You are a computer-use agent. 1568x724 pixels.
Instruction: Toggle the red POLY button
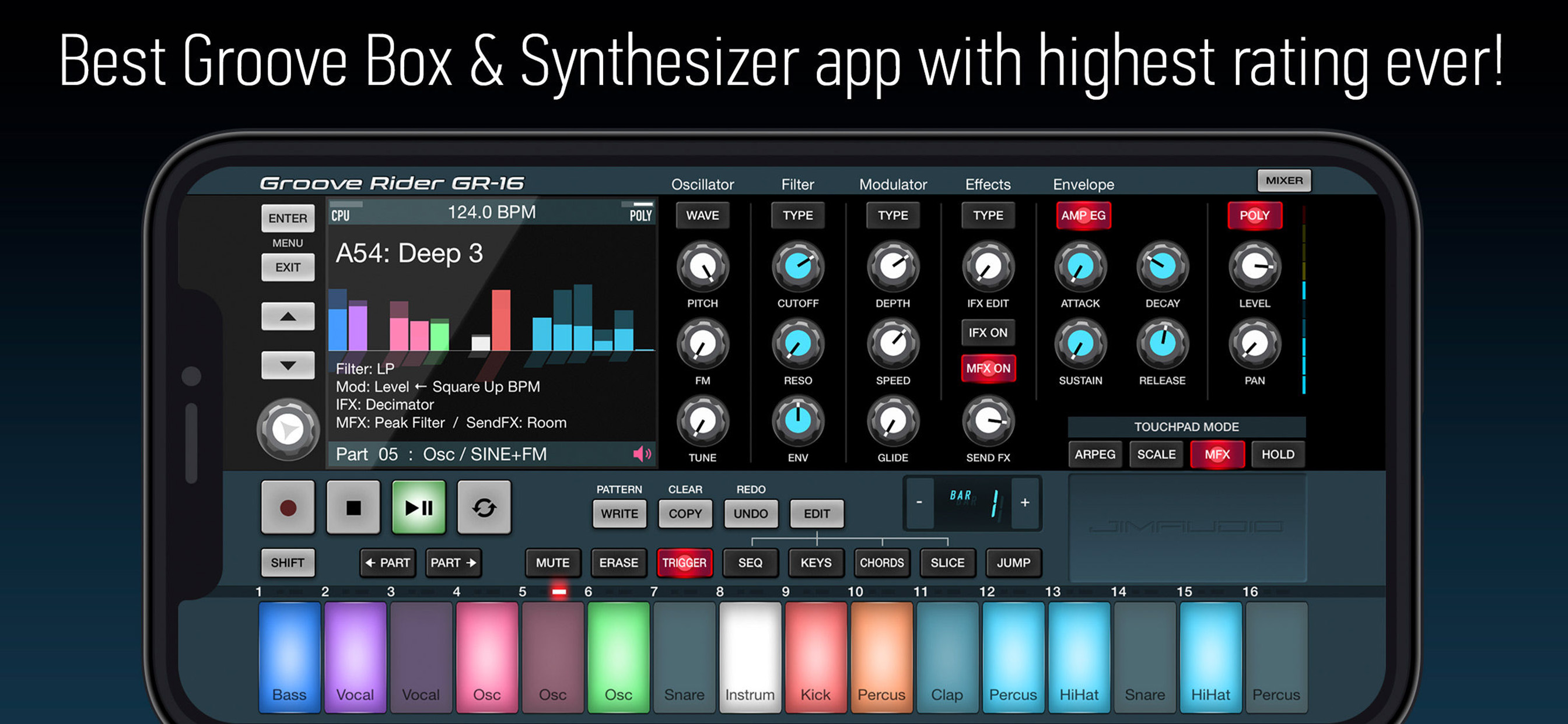(x=1255, y=215)
